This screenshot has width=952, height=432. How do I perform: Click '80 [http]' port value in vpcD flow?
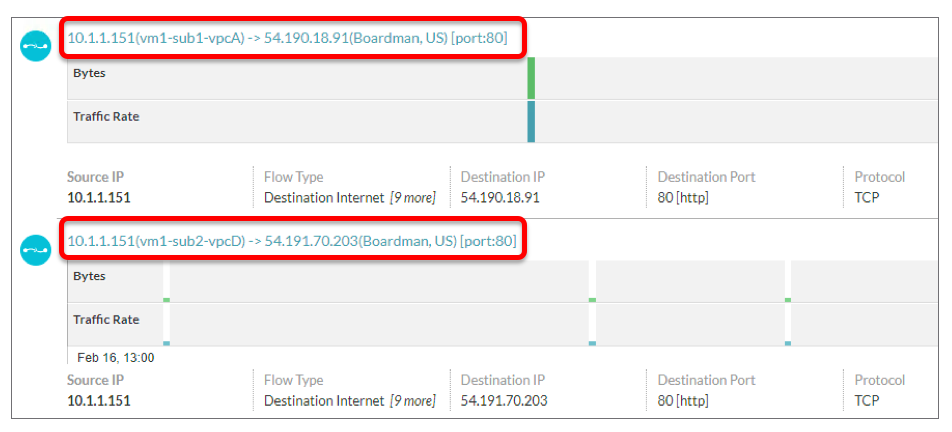pos(683,401)
